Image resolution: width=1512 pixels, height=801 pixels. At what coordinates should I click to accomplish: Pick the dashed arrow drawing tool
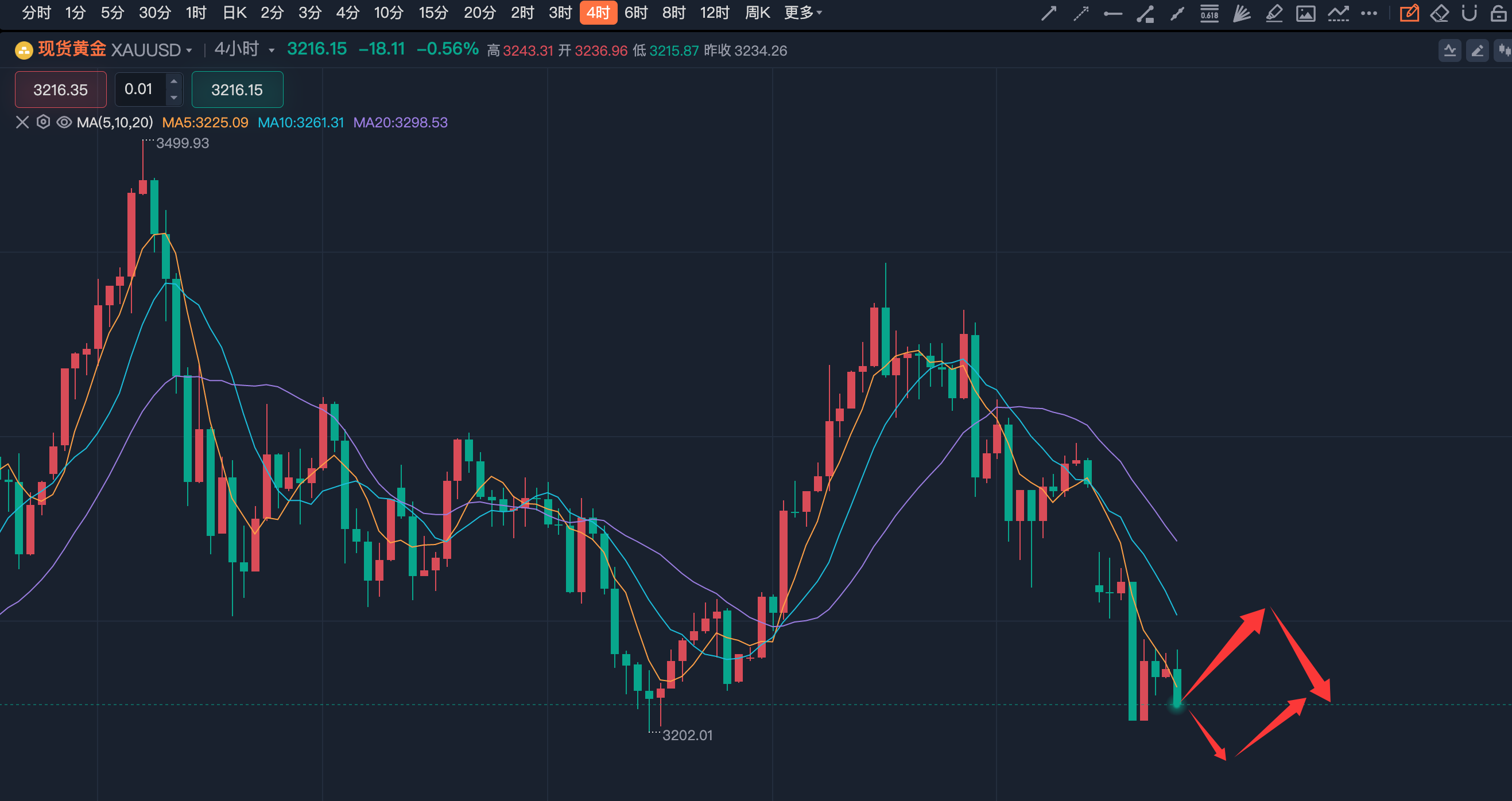click(x=1080, y=13)
